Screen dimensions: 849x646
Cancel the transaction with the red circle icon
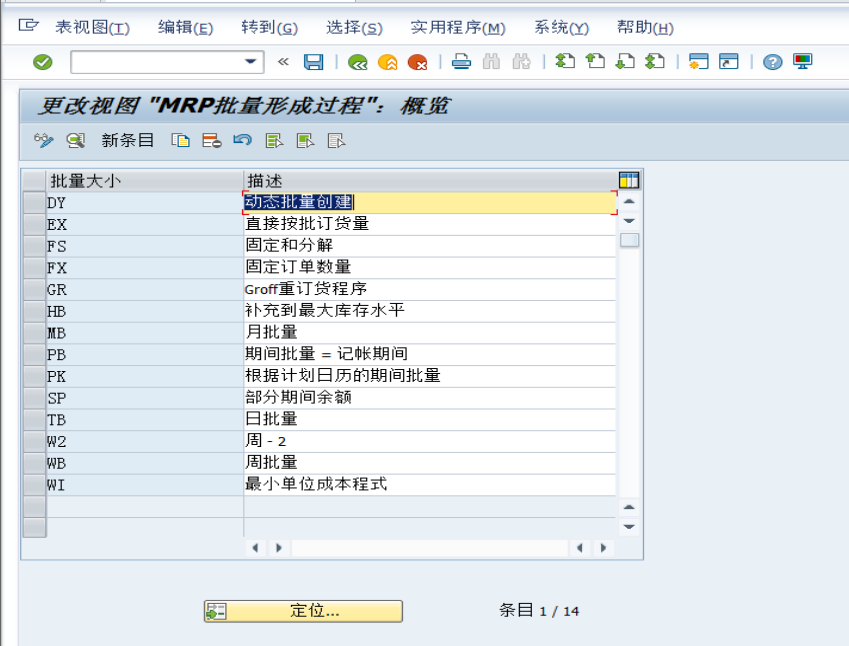click(x=418, y=62)
